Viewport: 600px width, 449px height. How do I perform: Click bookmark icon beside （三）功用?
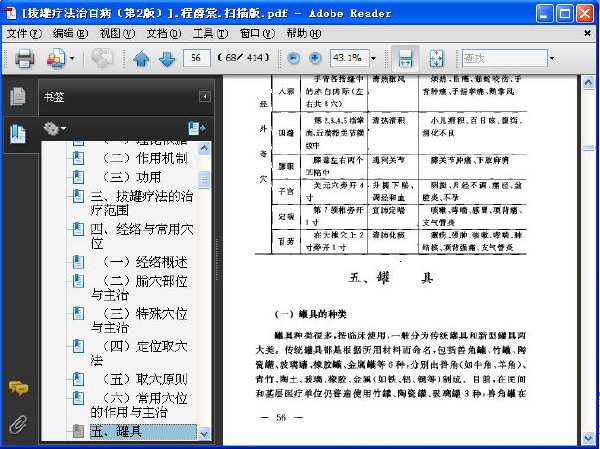coord(78,177)
